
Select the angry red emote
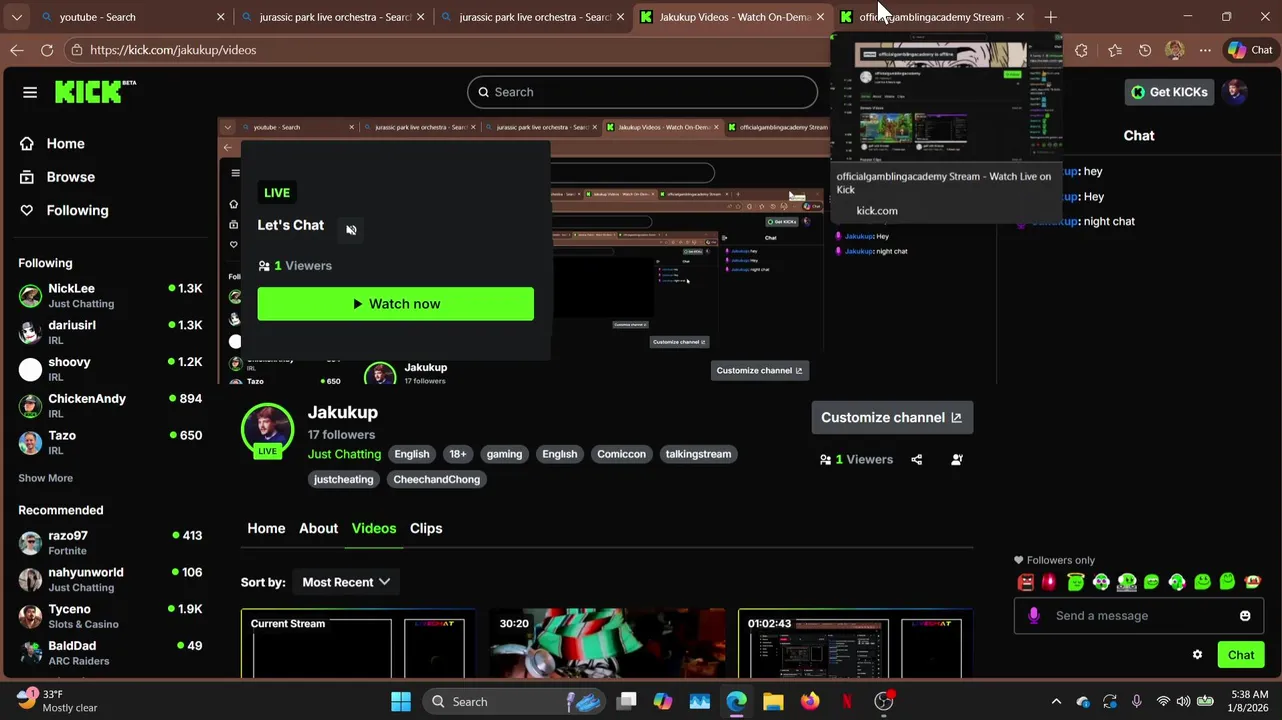click(1025, 582)
